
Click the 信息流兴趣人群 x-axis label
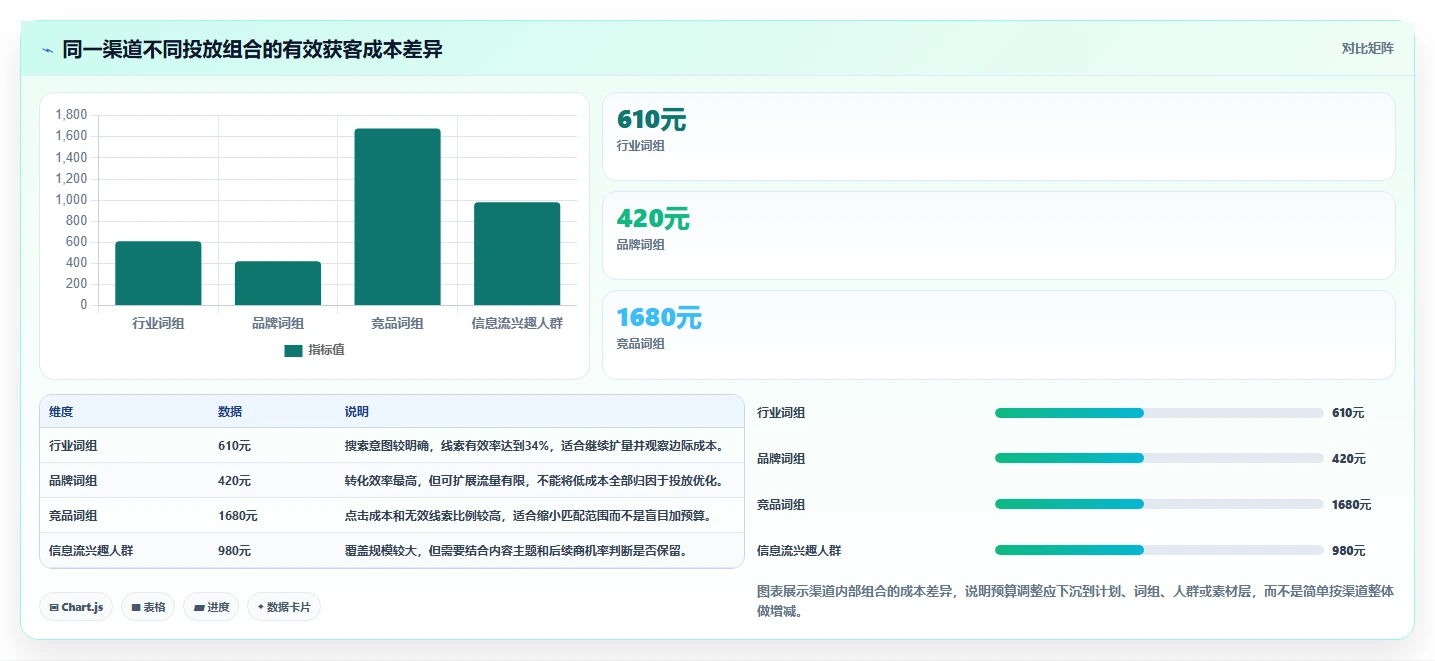(x=517, y=323)
